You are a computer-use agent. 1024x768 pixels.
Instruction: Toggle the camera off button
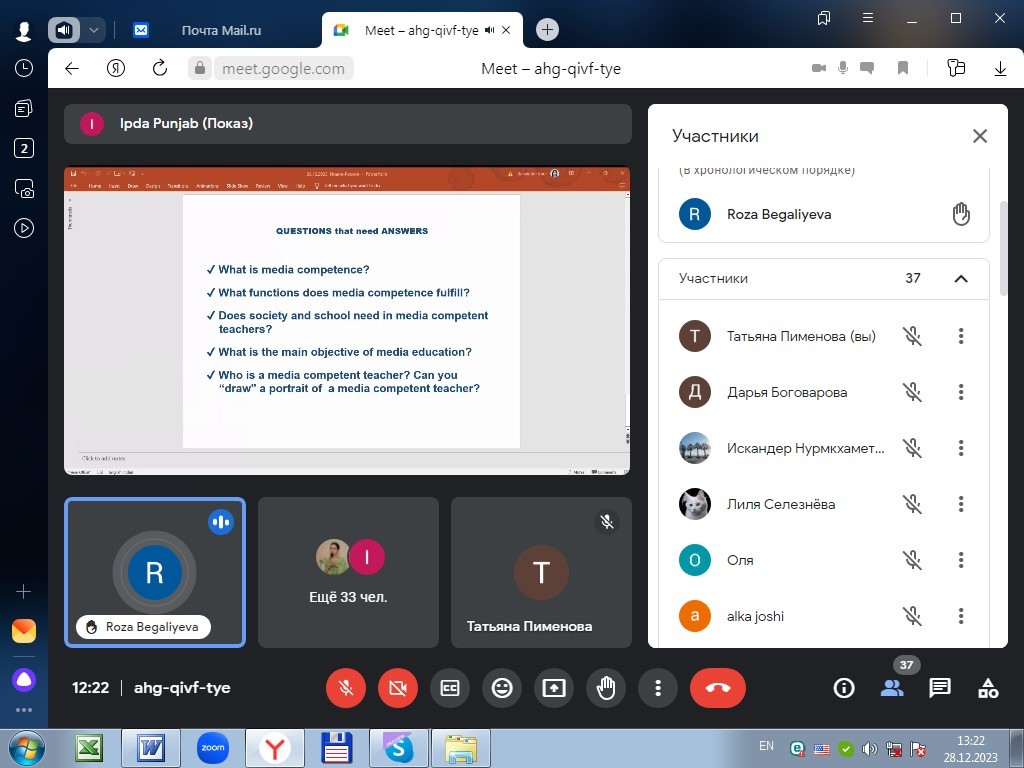[x=398, y=688]
